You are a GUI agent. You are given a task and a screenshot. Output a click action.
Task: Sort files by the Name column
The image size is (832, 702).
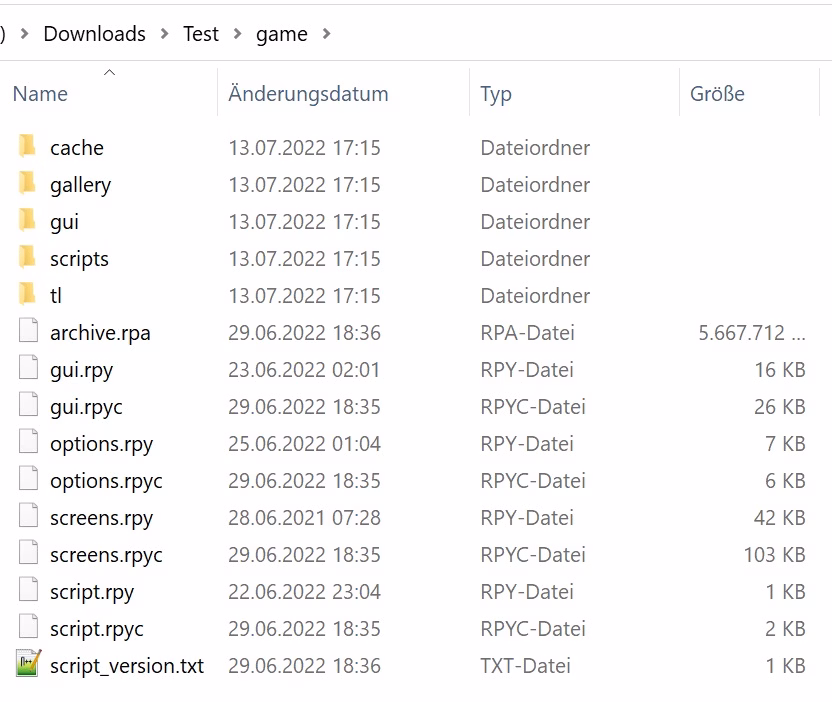point(40,93)
